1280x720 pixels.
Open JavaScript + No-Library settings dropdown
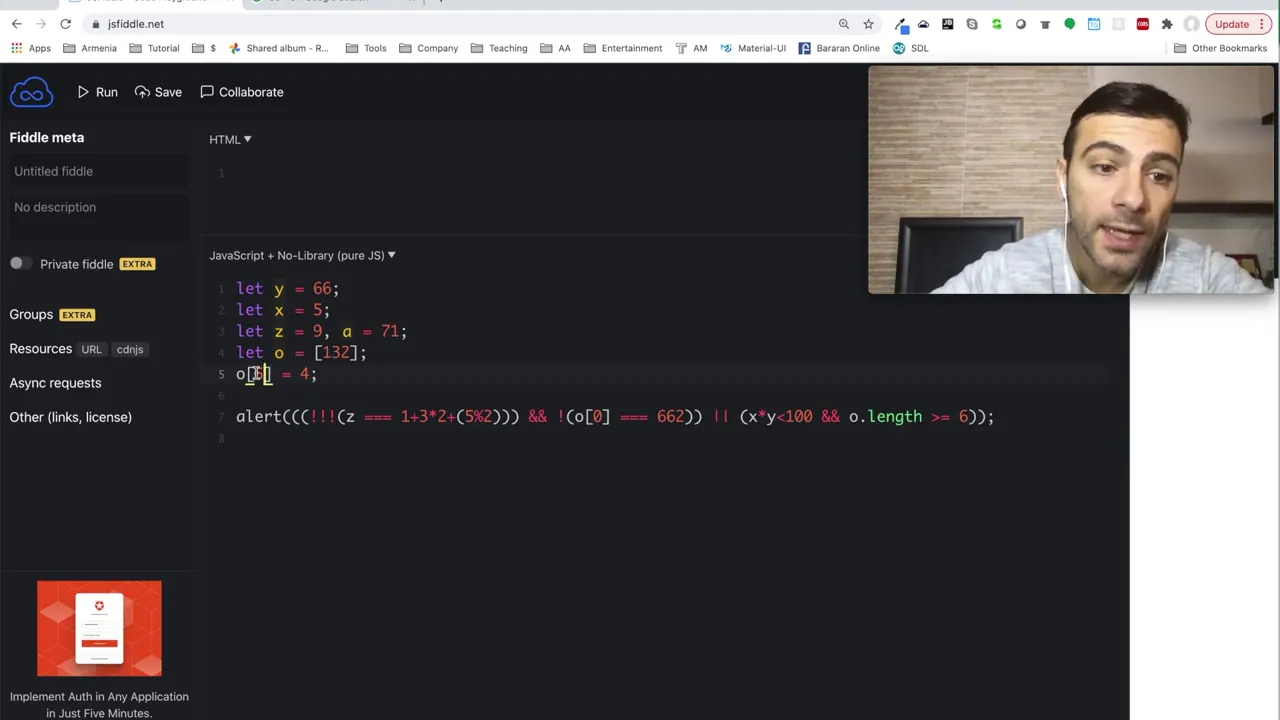[302, 255]
